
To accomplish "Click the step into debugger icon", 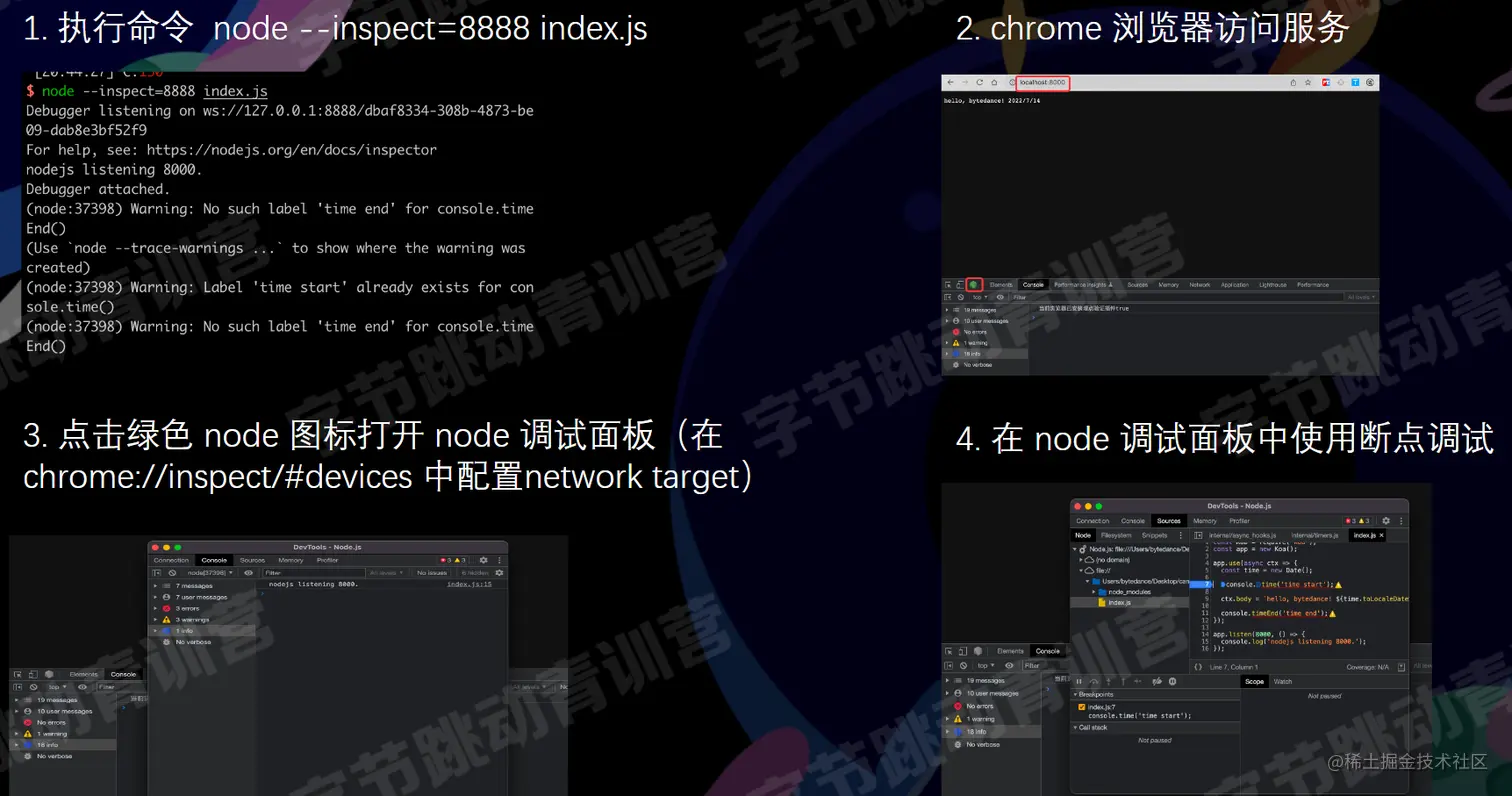I will [x=1108, y=681].
